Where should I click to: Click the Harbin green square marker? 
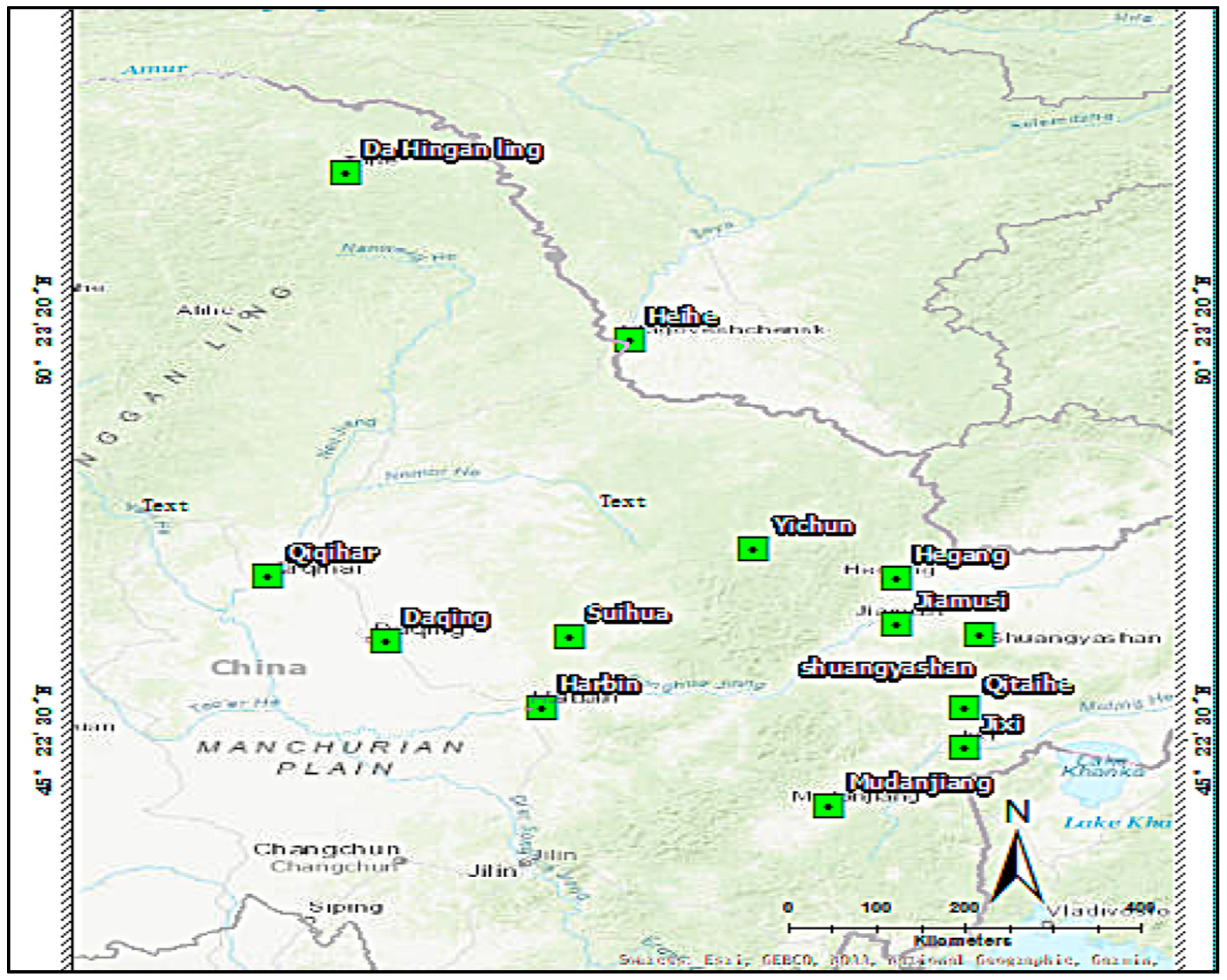(541, 708)
